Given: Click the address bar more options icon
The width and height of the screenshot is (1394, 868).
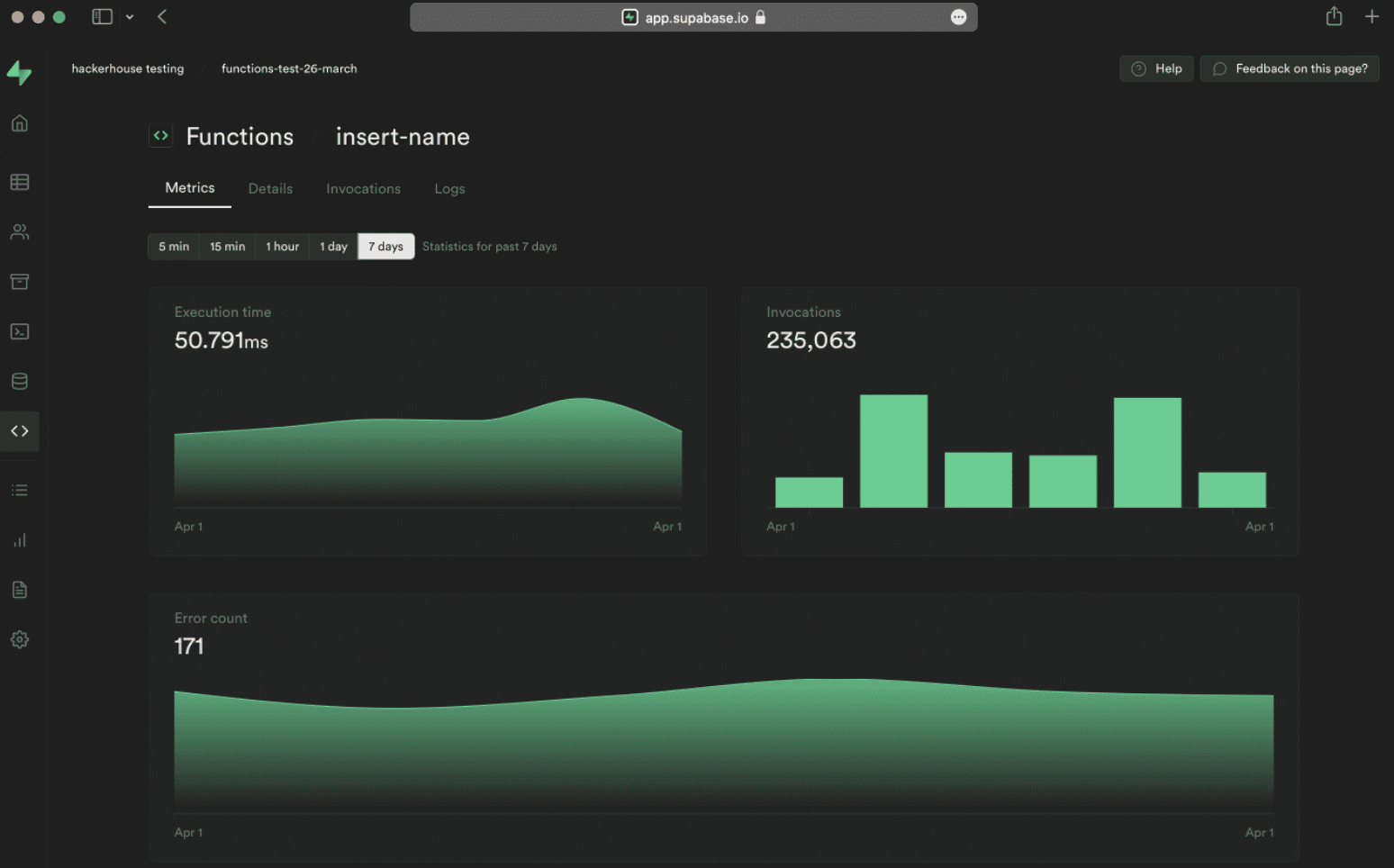Looking at the screenshot, I should click(958, 17).
